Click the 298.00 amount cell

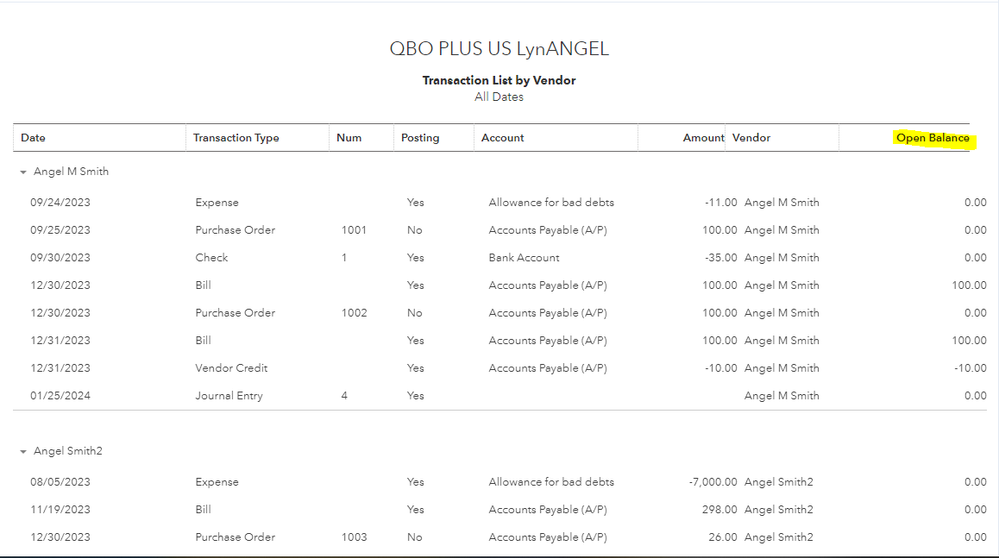click(x=720, y=510)
